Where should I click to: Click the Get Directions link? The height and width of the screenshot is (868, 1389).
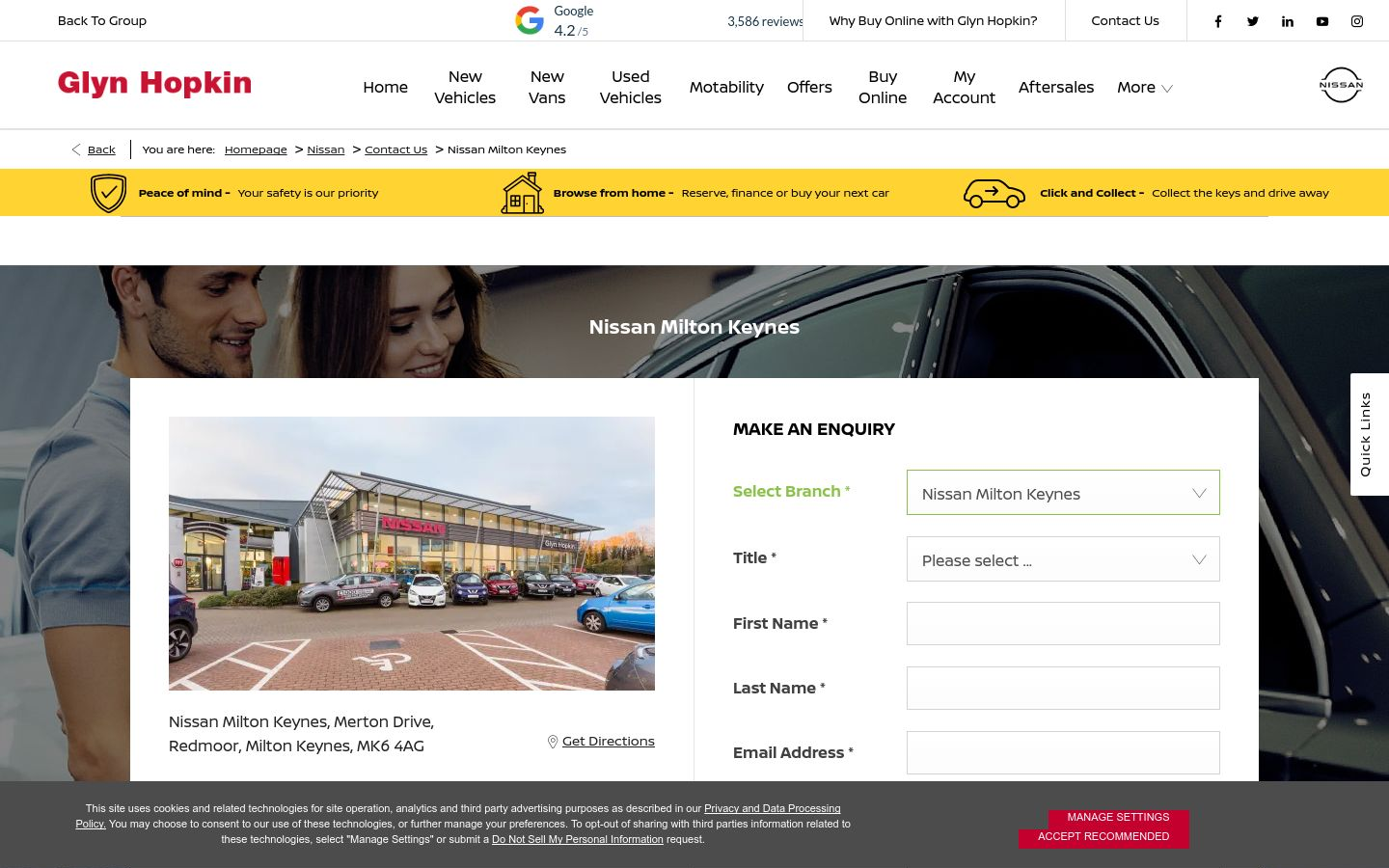click(609, 741)
